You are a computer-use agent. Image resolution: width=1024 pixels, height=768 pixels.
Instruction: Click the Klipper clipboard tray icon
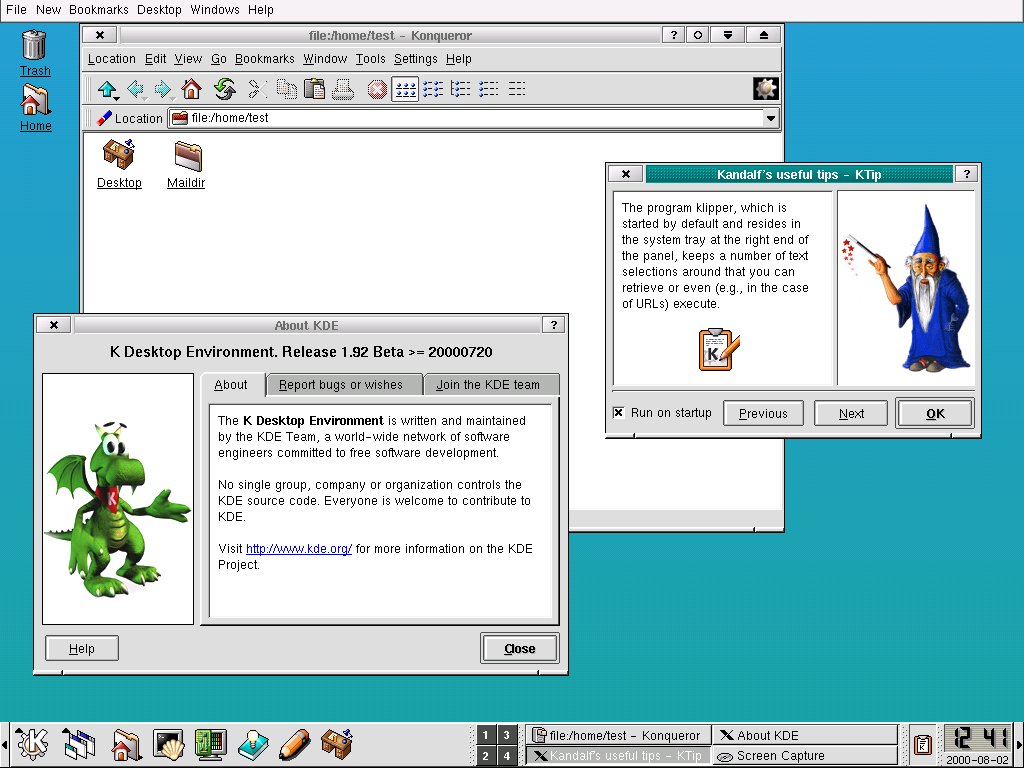tap(922, 744)
